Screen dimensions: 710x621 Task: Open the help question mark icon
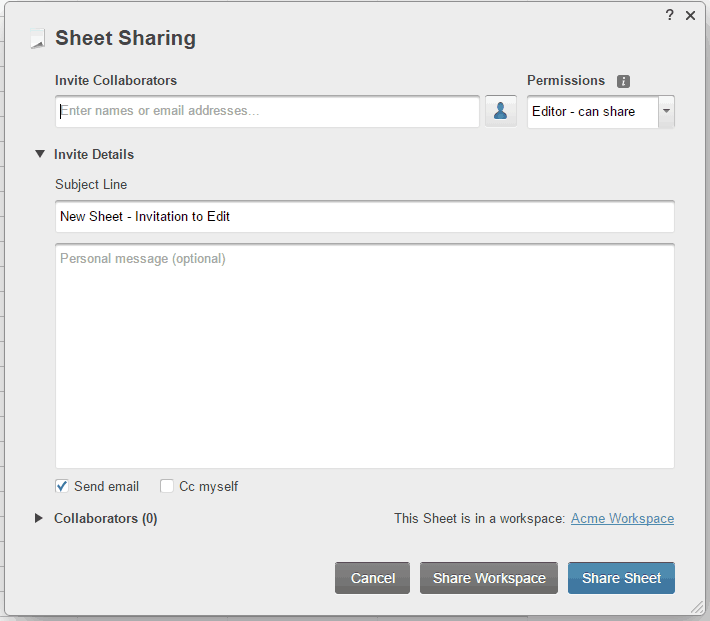coord(669,15)
